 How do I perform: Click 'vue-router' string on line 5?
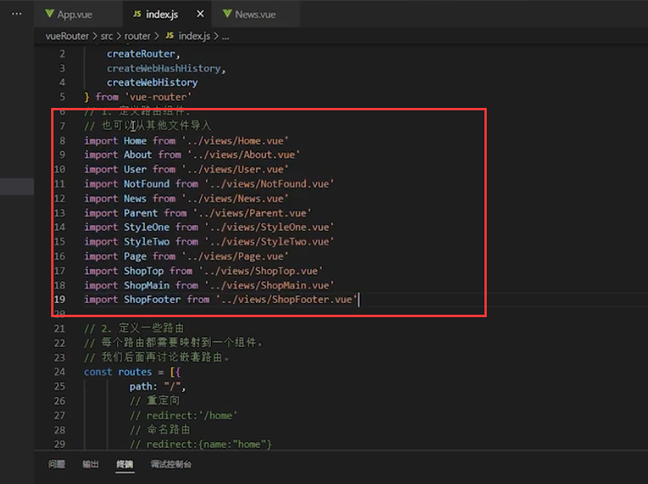pos(158,97)
